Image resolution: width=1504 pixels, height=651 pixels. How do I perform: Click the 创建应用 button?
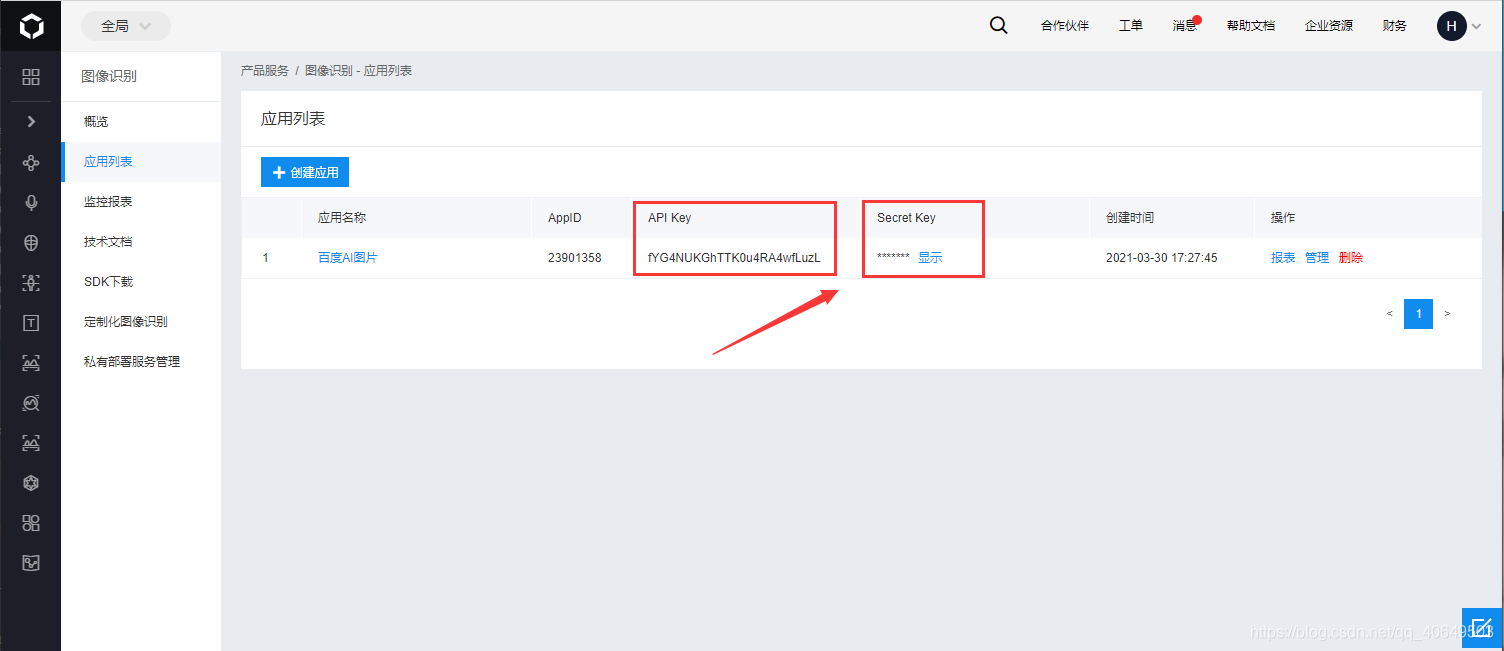point(305,172)
